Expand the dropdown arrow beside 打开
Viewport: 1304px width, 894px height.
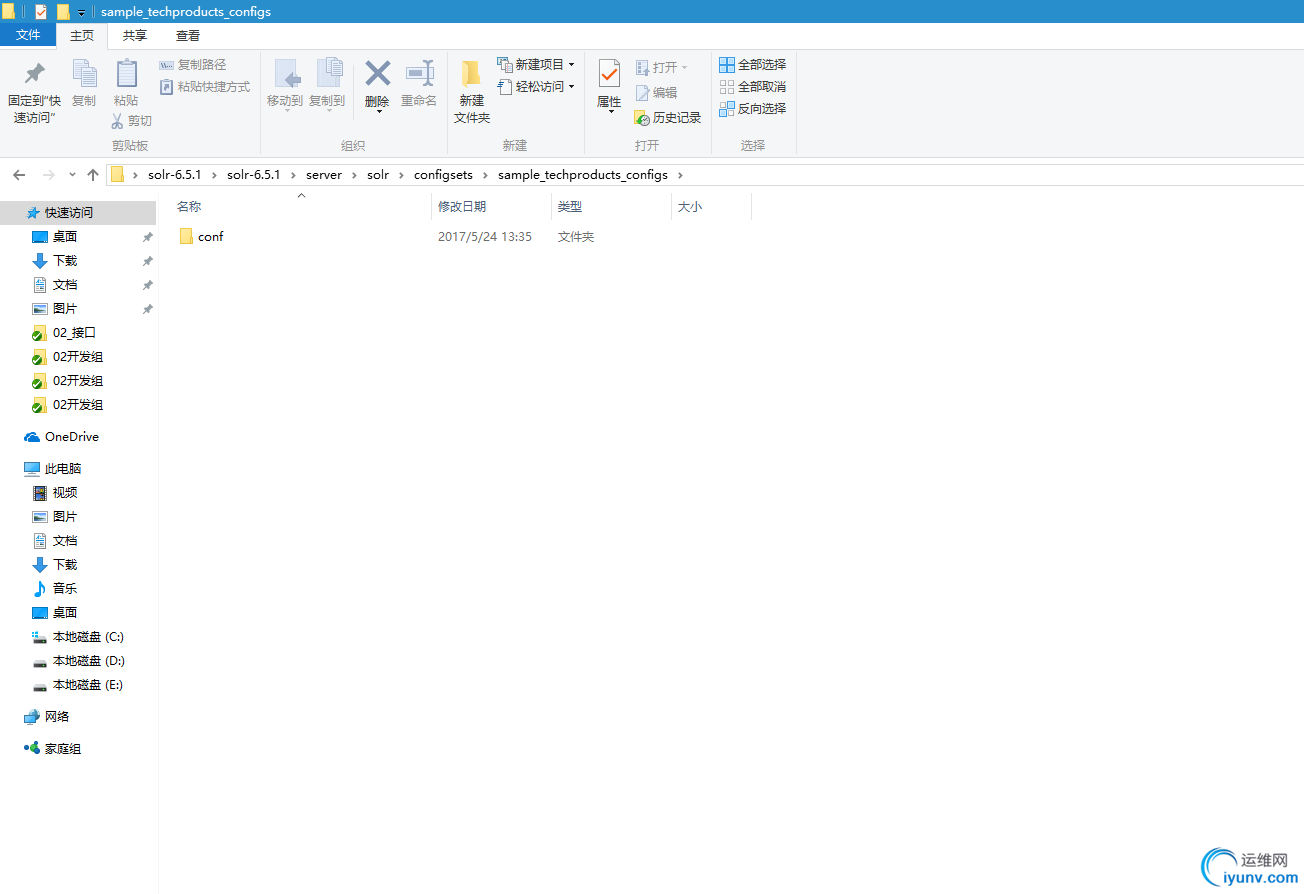point(685,68)
